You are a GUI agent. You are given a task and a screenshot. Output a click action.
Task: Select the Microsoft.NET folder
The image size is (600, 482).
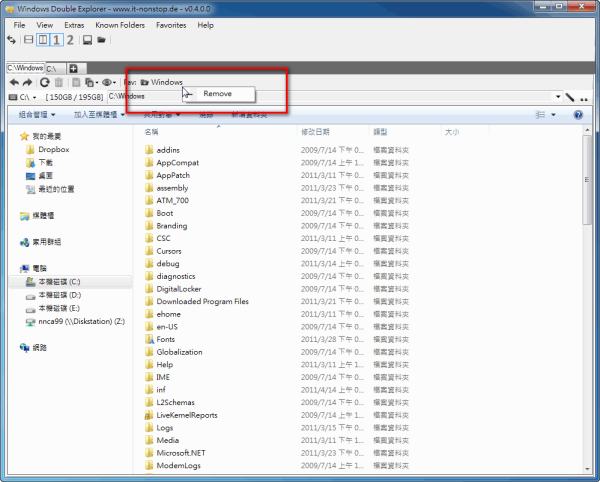(x=175, y=453)
